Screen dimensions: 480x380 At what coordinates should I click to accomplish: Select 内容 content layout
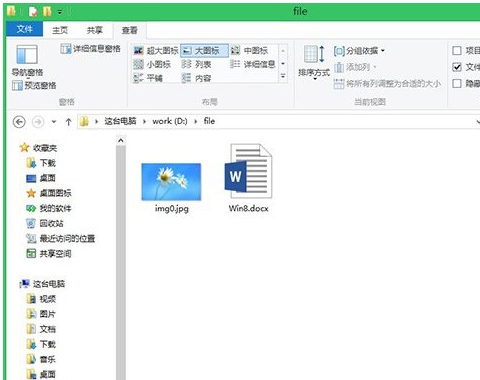[197, 78]
